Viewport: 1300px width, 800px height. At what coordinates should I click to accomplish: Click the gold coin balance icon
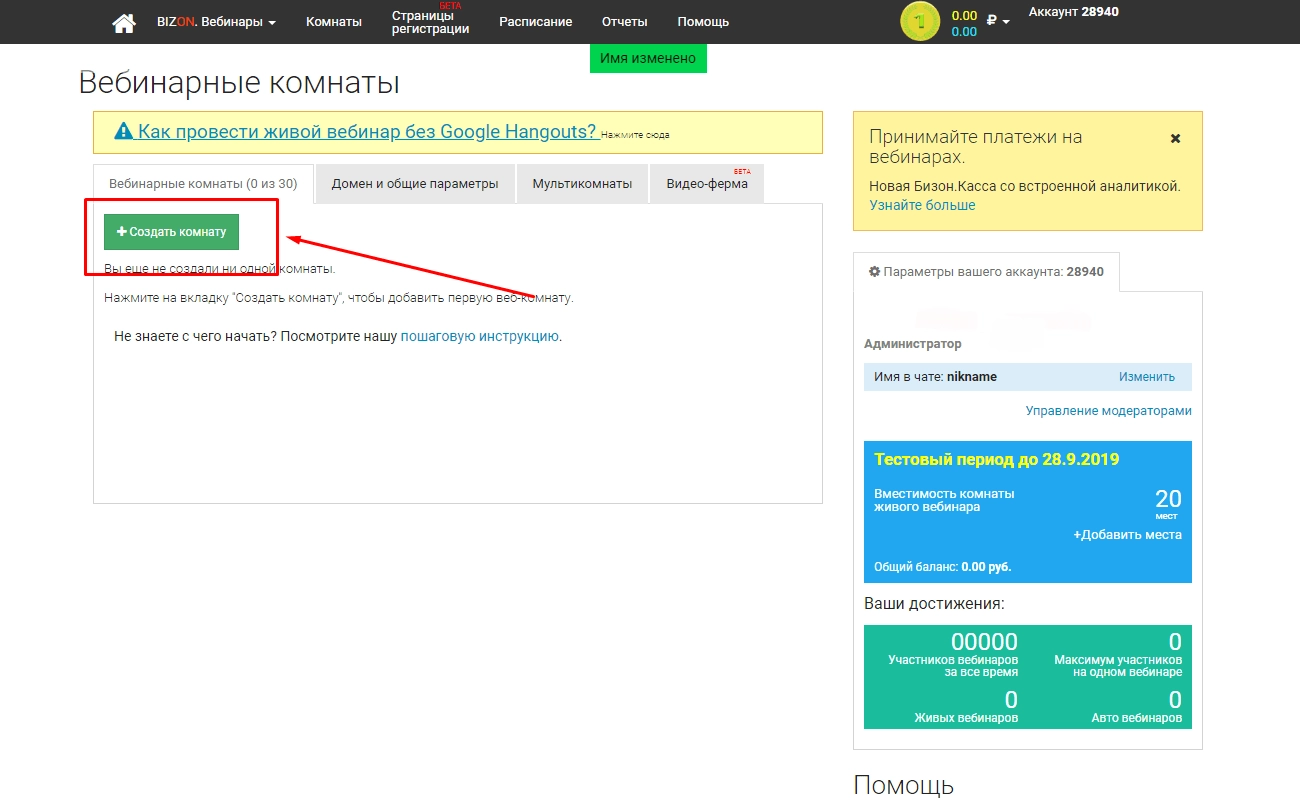(x=919, y=22)
